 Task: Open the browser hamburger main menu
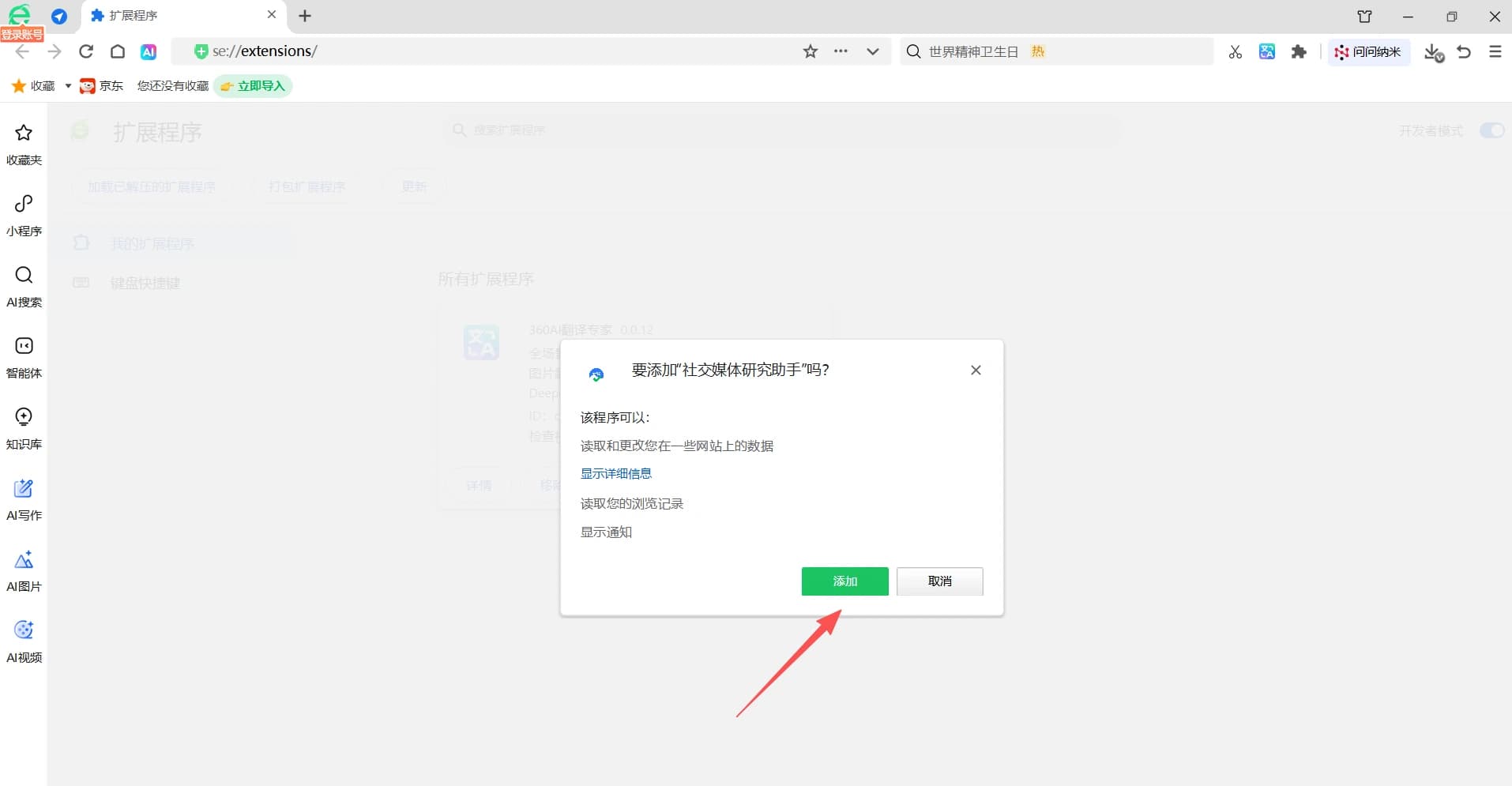coord(1495,51)
